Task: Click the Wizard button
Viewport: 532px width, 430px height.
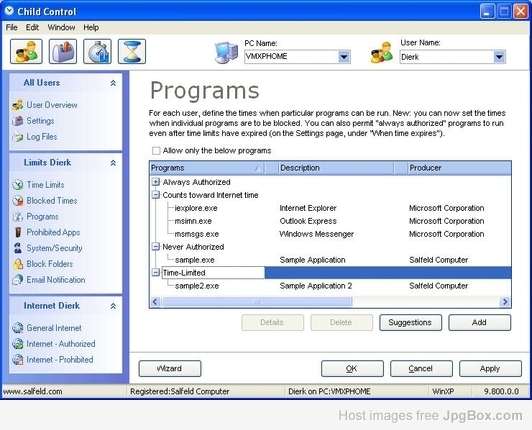Action: 170,369
